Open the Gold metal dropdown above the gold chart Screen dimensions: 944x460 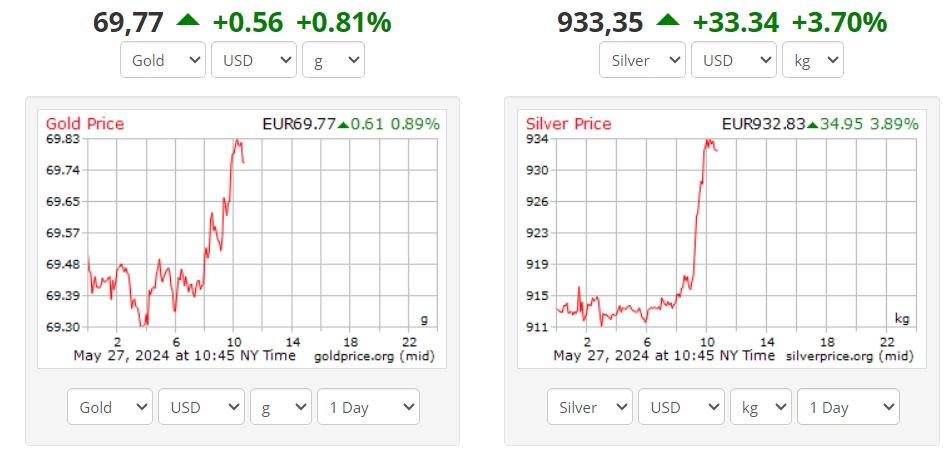163,60
